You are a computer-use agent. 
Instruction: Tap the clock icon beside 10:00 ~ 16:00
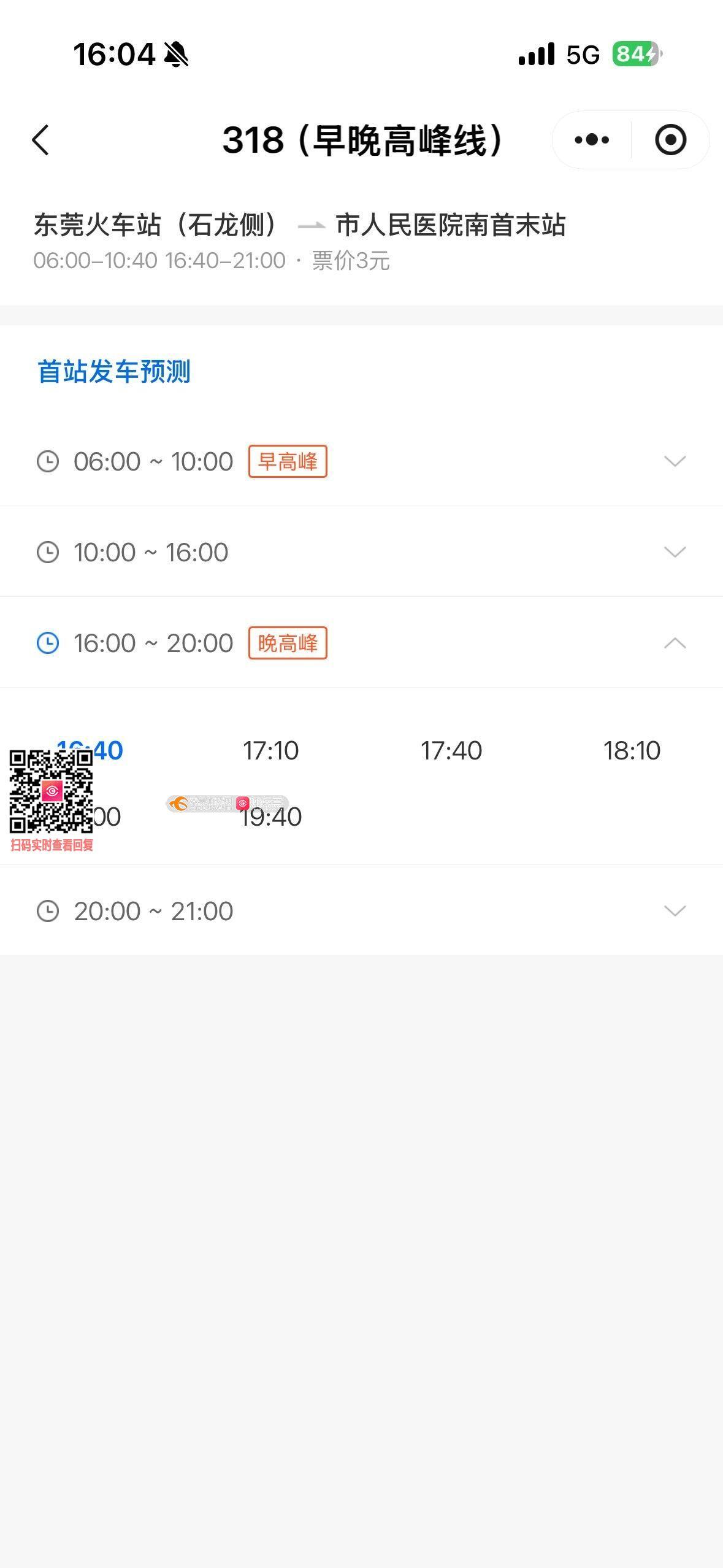point(48,552)
